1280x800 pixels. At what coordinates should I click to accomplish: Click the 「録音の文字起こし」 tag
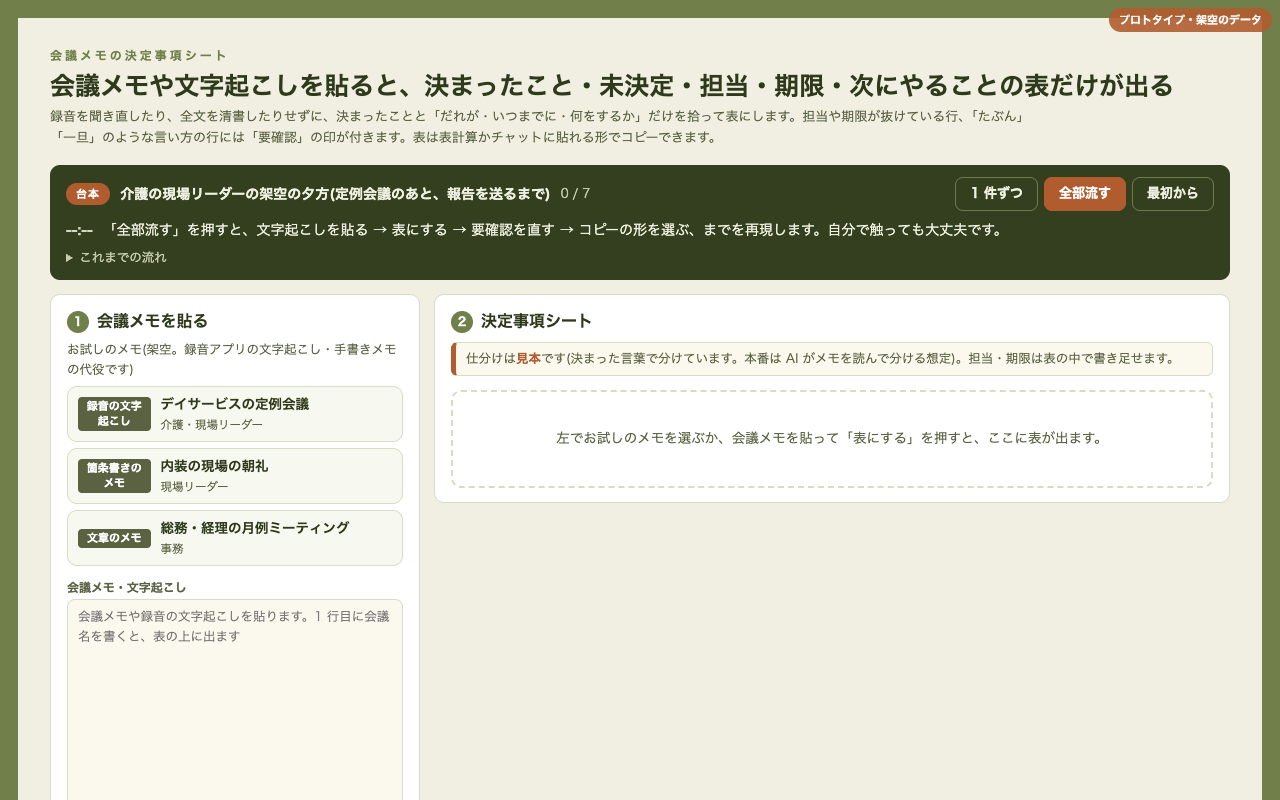[x=114, y=414]
